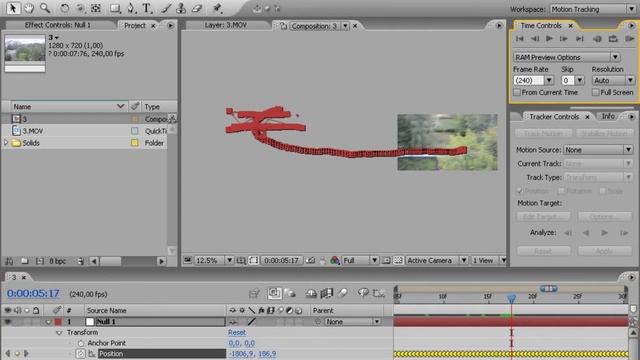
Task: Select the Zoom magnifier tool
Action: point(45,8)
